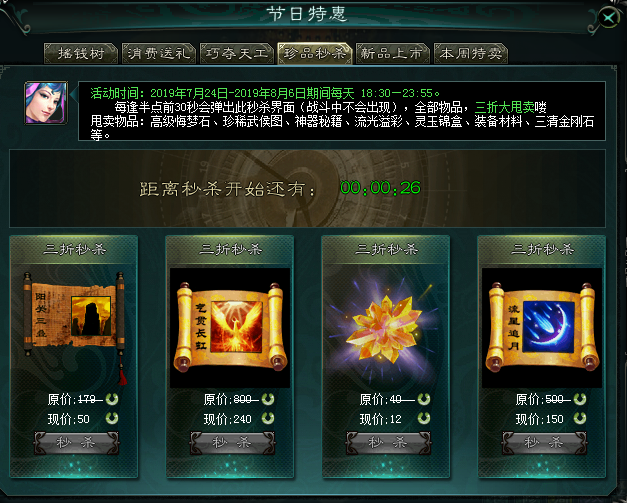Select the 巧夺天工 tab
This screenshot has width=627, height=503.
coord(237,54)
